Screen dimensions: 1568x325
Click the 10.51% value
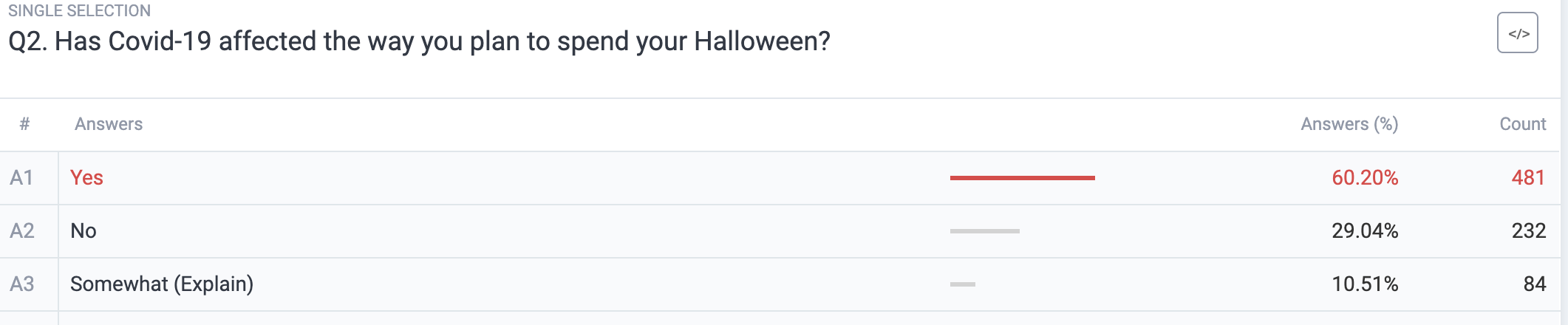tap(1365, 284)
